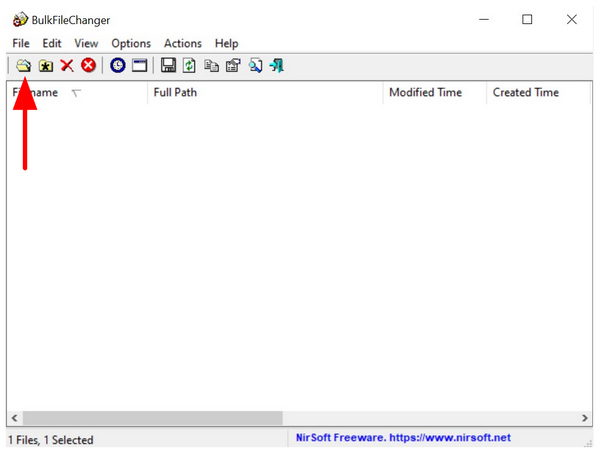600x453 pixels.
Task: Open the View menu
Action: (86, 43)
